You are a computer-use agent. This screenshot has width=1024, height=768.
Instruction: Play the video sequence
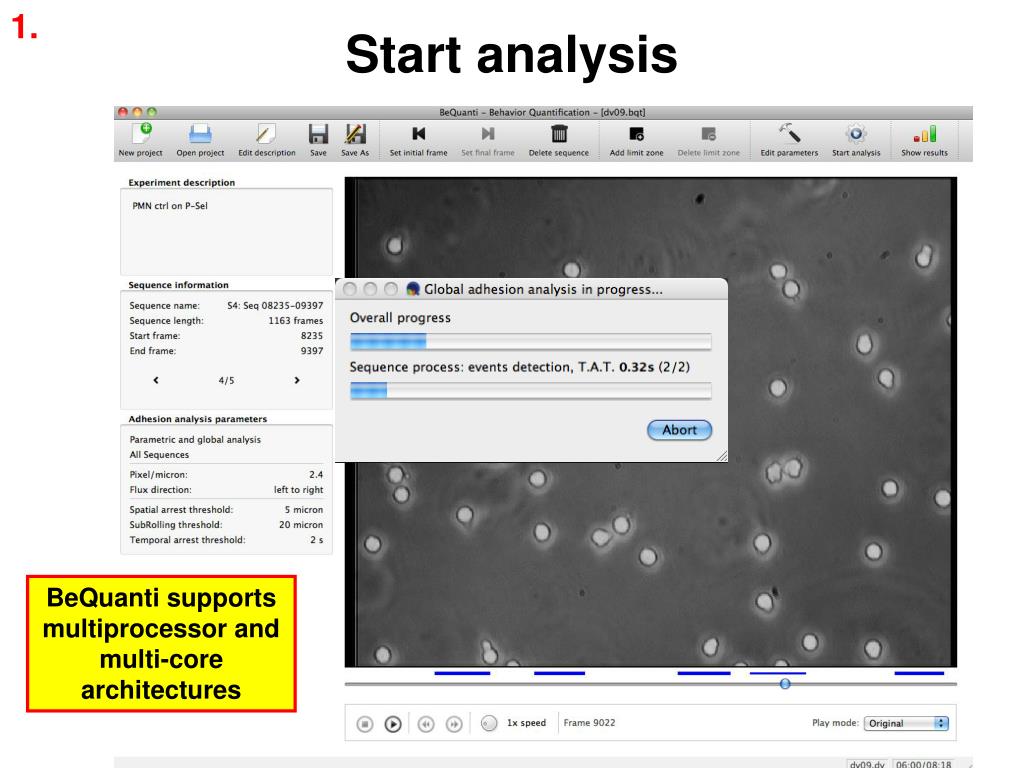click(392, 724)
